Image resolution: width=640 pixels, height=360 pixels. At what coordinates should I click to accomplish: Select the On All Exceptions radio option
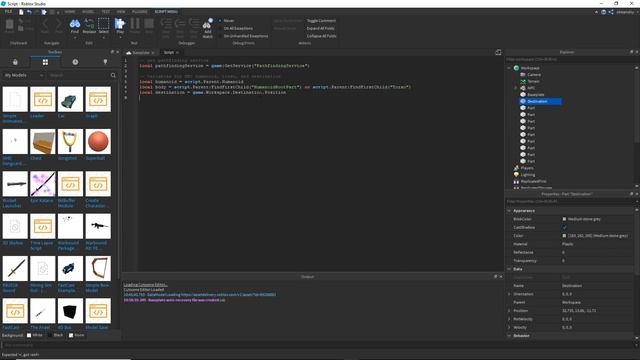click(220, 28)
